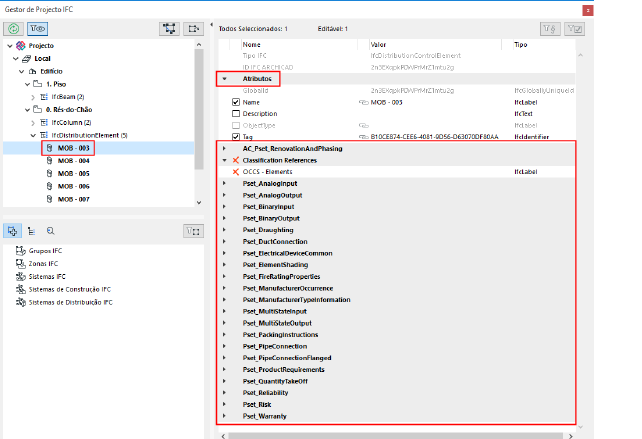Select MOB - 007 in the tree
The height and width of the screenshot is (439, 642).
(73, 199)
